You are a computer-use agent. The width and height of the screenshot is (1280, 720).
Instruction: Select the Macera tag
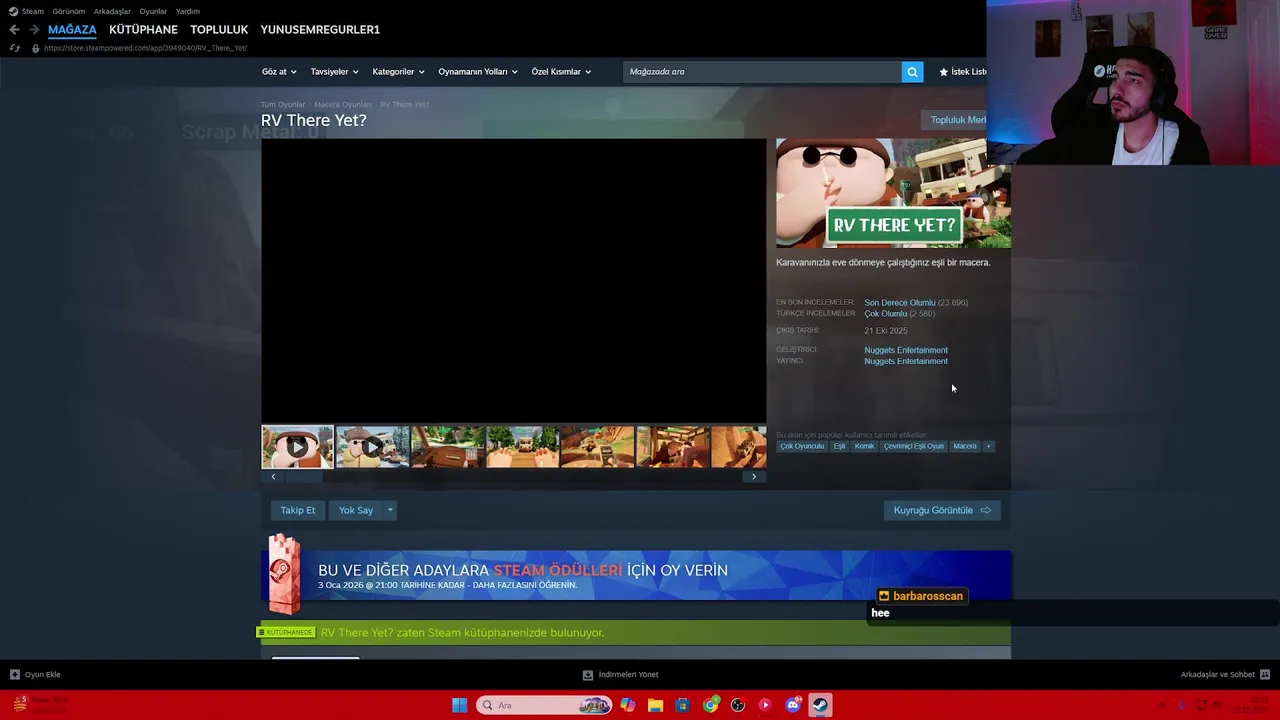click(965, 446)
